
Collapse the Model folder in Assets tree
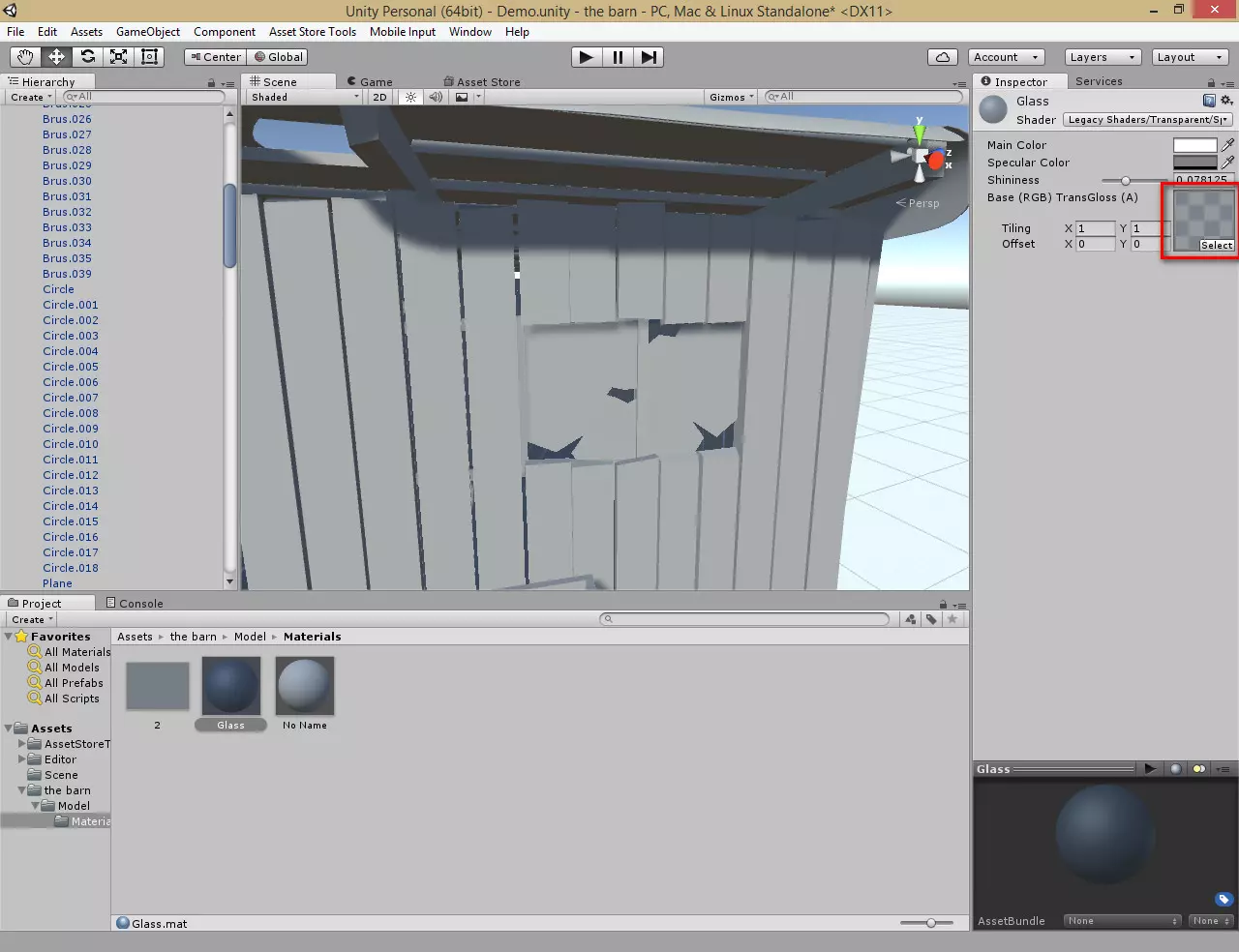click(36, 806)
